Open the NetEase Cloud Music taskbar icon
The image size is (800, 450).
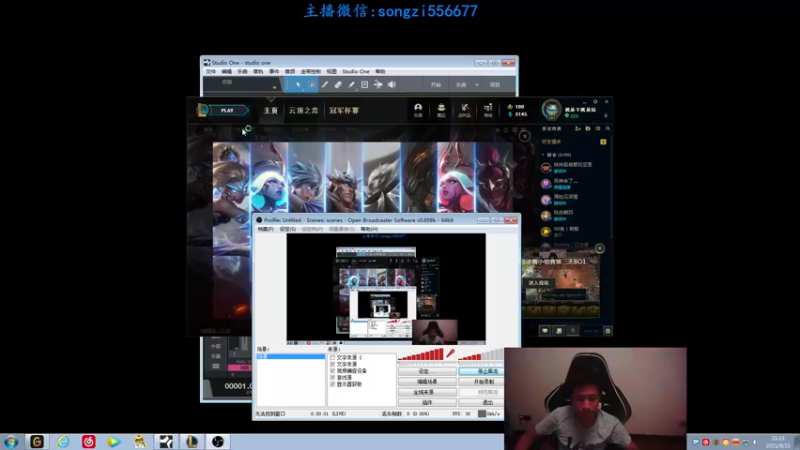click(x=89, y=441)
